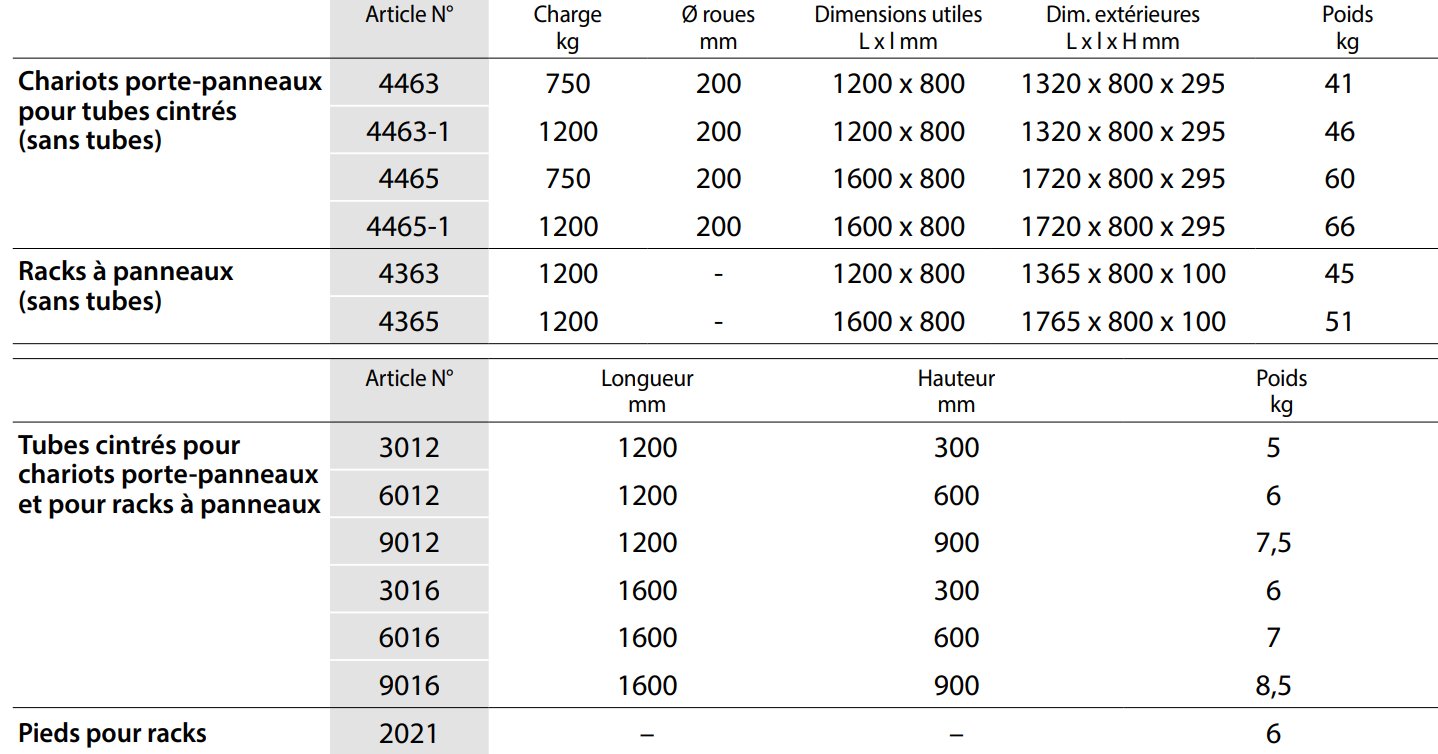Select the "Longueur mm" column header

click(x=647, y=391)
